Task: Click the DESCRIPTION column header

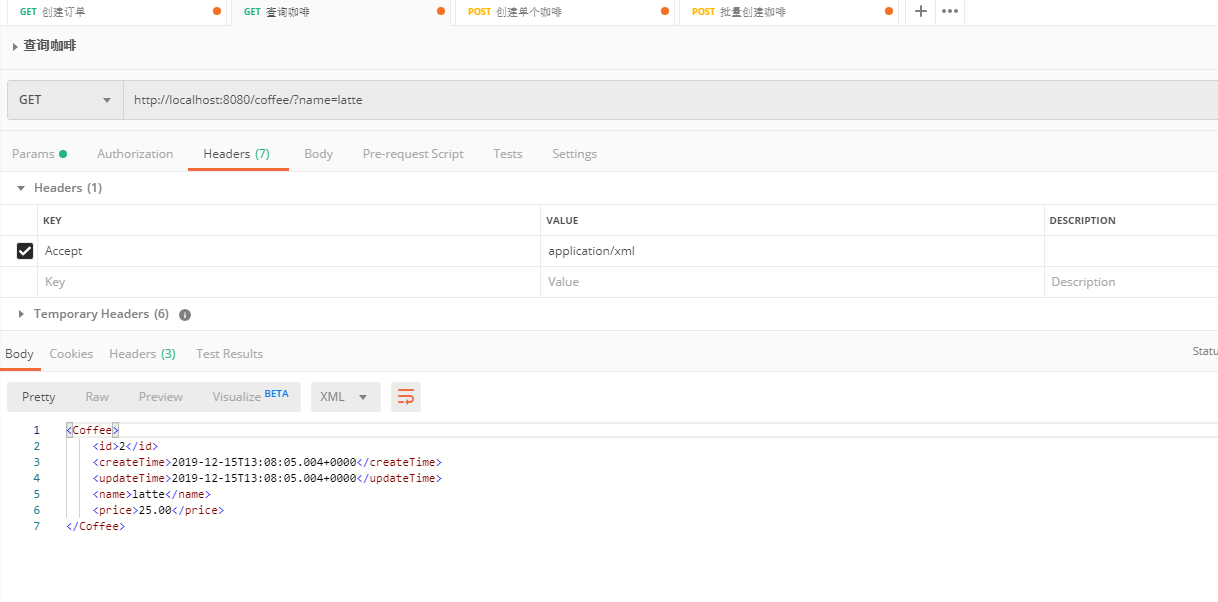Action: coord(1082,221)
